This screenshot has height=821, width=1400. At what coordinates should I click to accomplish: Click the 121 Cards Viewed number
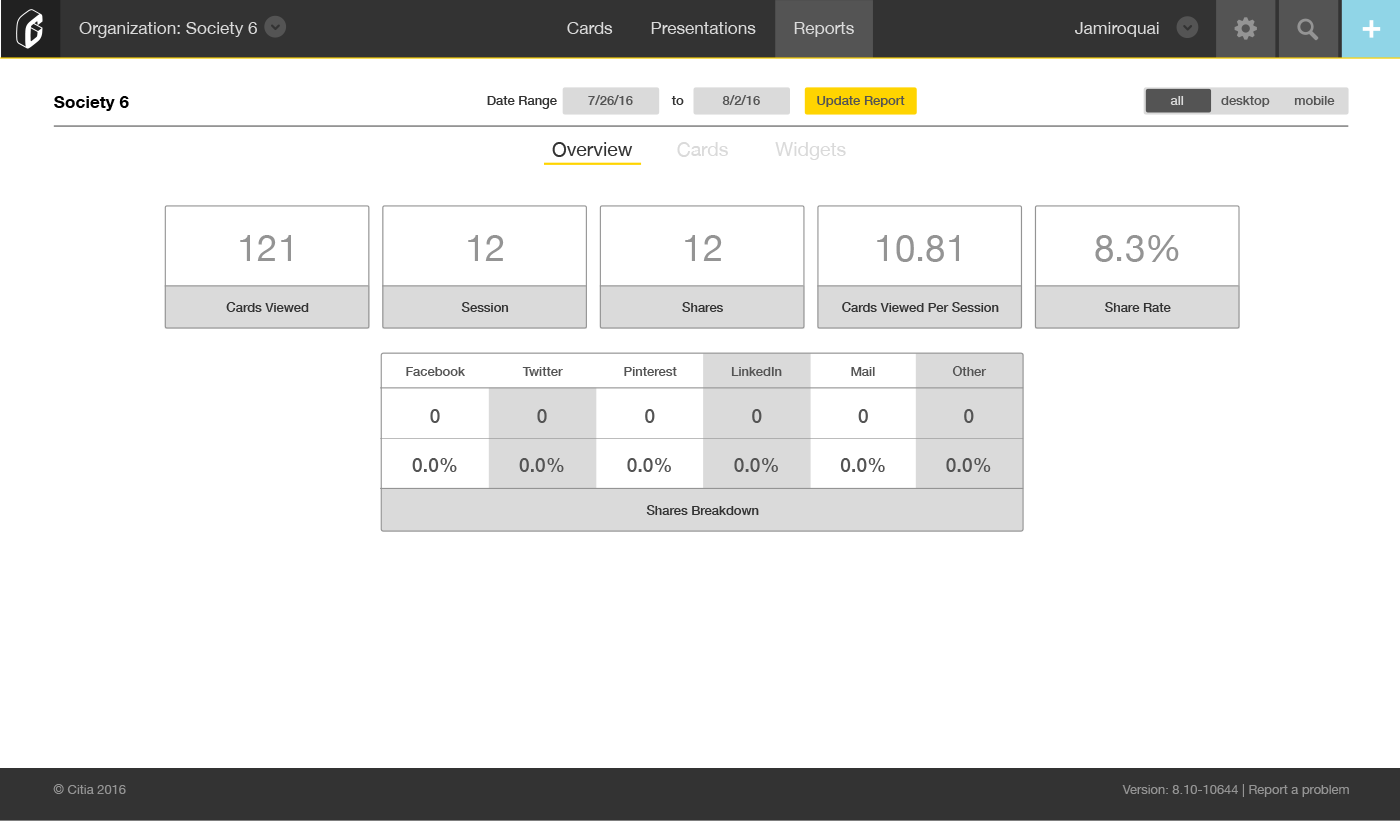[267, 248]
